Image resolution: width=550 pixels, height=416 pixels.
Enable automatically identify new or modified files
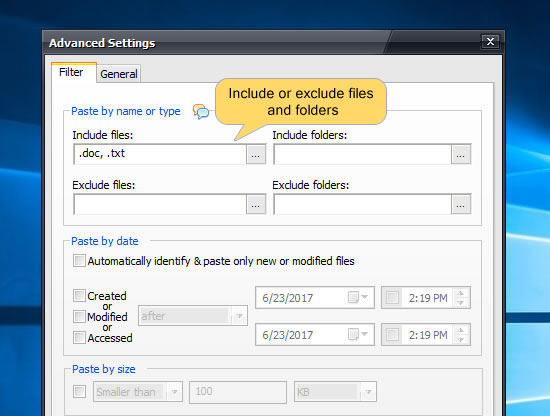[x=79, y=261]
